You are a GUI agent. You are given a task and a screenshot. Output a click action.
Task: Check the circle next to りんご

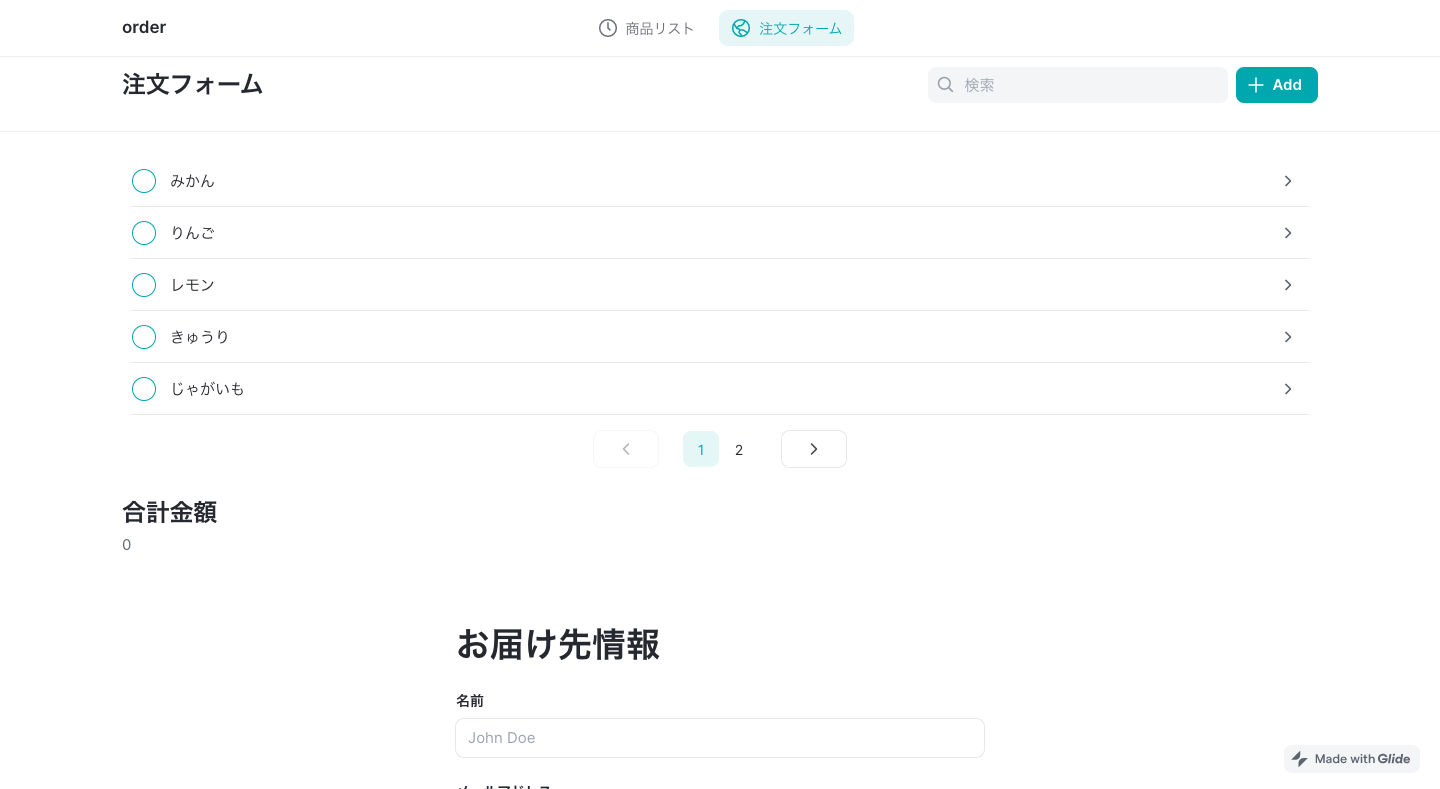tap(144, 233)
